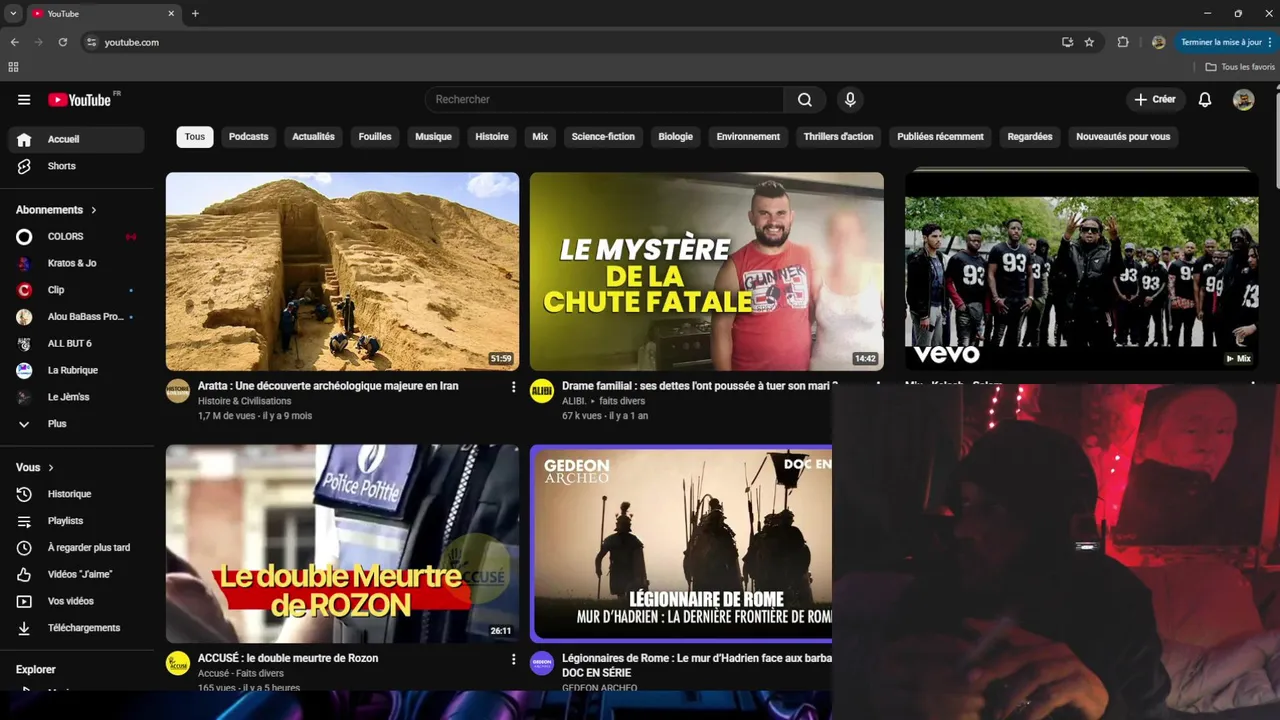Viewport: 1280px width, 720px height.
Task: Click the Histoire & Civilisations channel avatar
Action: click(x=178, y=391)
